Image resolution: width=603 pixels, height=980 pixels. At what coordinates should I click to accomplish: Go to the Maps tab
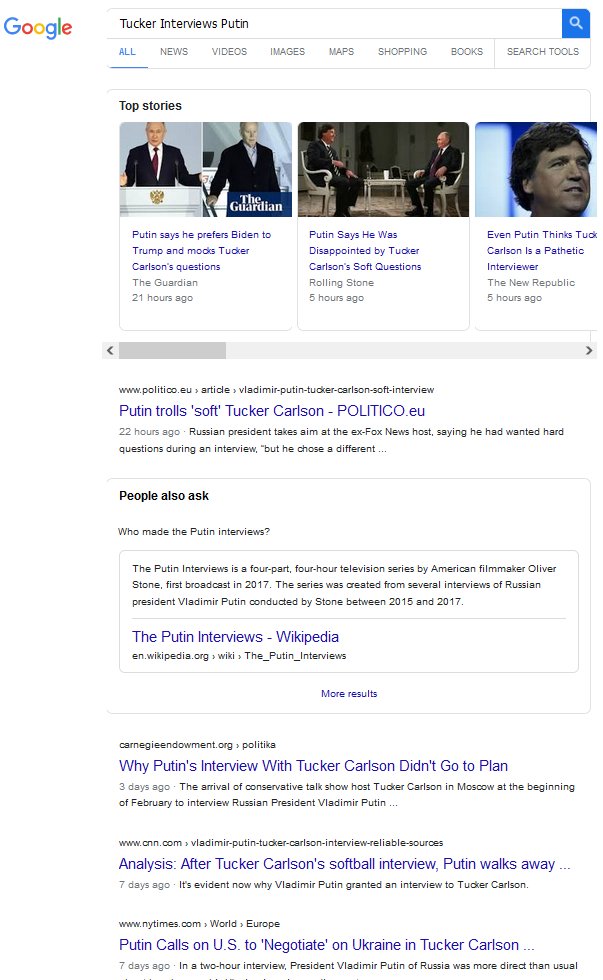[x=341, y=52]
